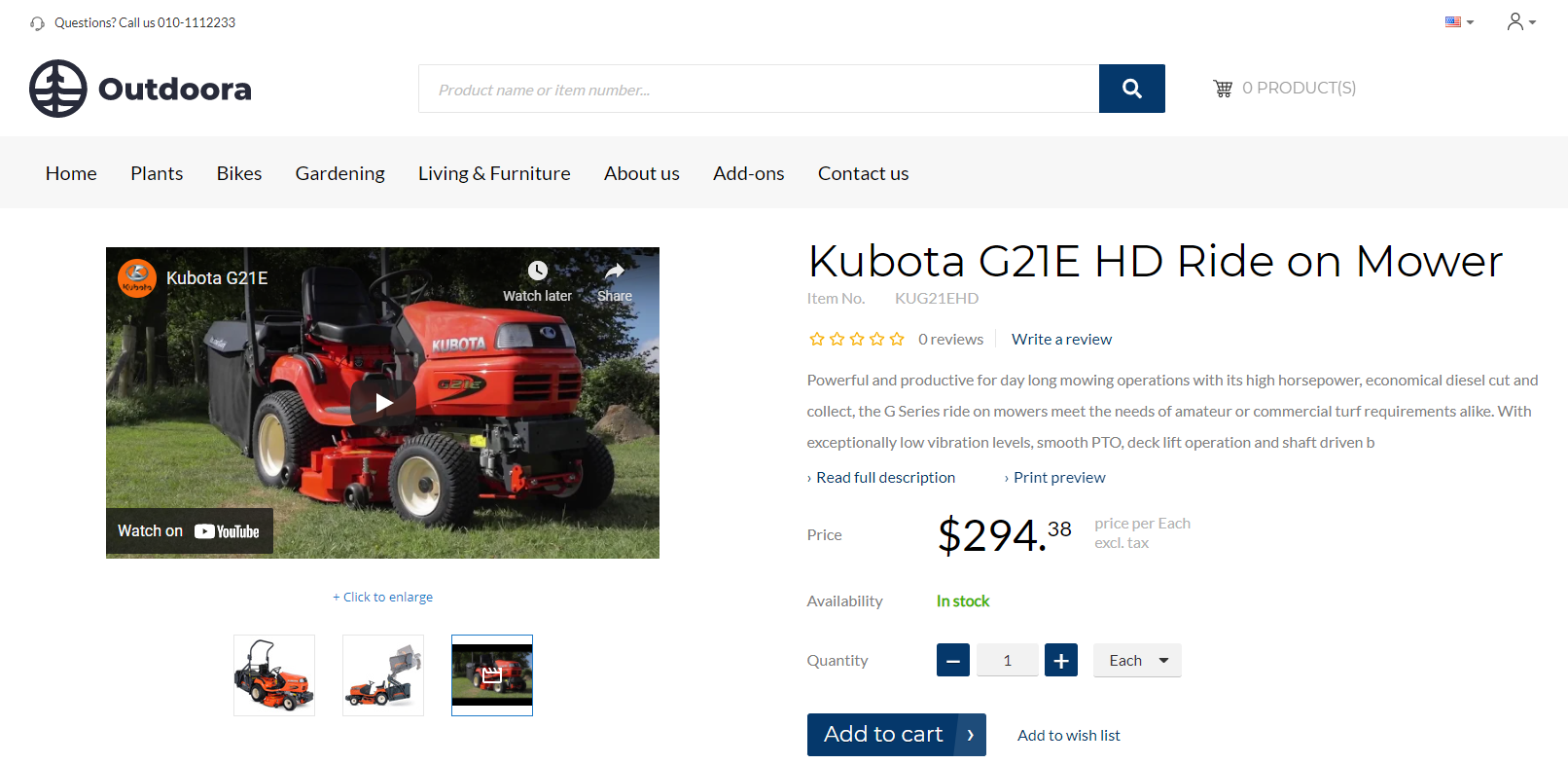Play the Kubota G21E video
Viewport: 1568px width, 764px height.
point(383,403)
